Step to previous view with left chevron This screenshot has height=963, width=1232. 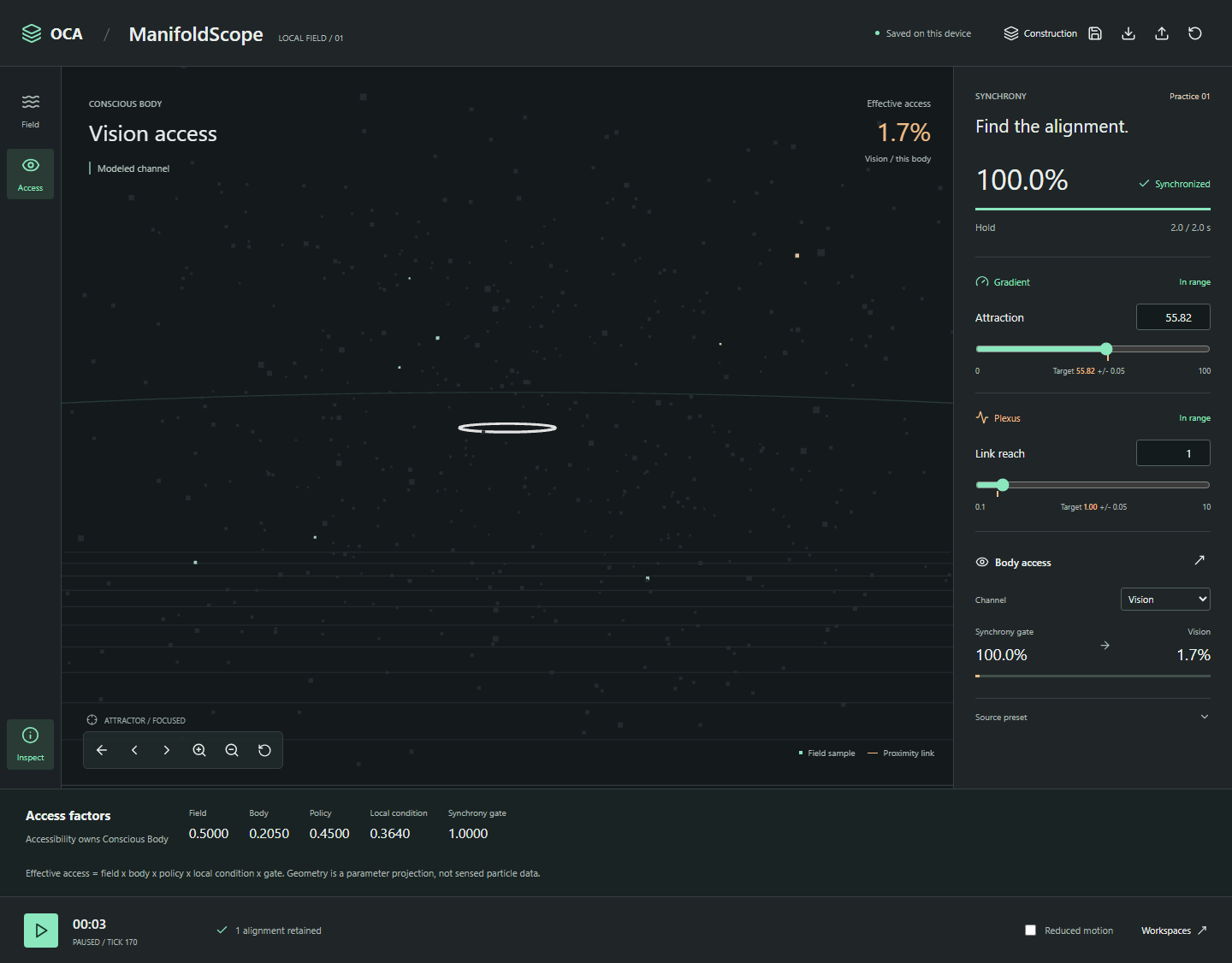coord(134,750)
